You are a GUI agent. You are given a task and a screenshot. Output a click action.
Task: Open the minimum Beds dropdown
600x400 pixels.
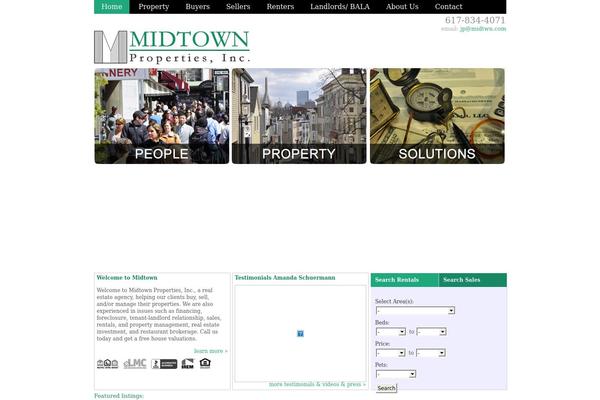coord(391,332)
